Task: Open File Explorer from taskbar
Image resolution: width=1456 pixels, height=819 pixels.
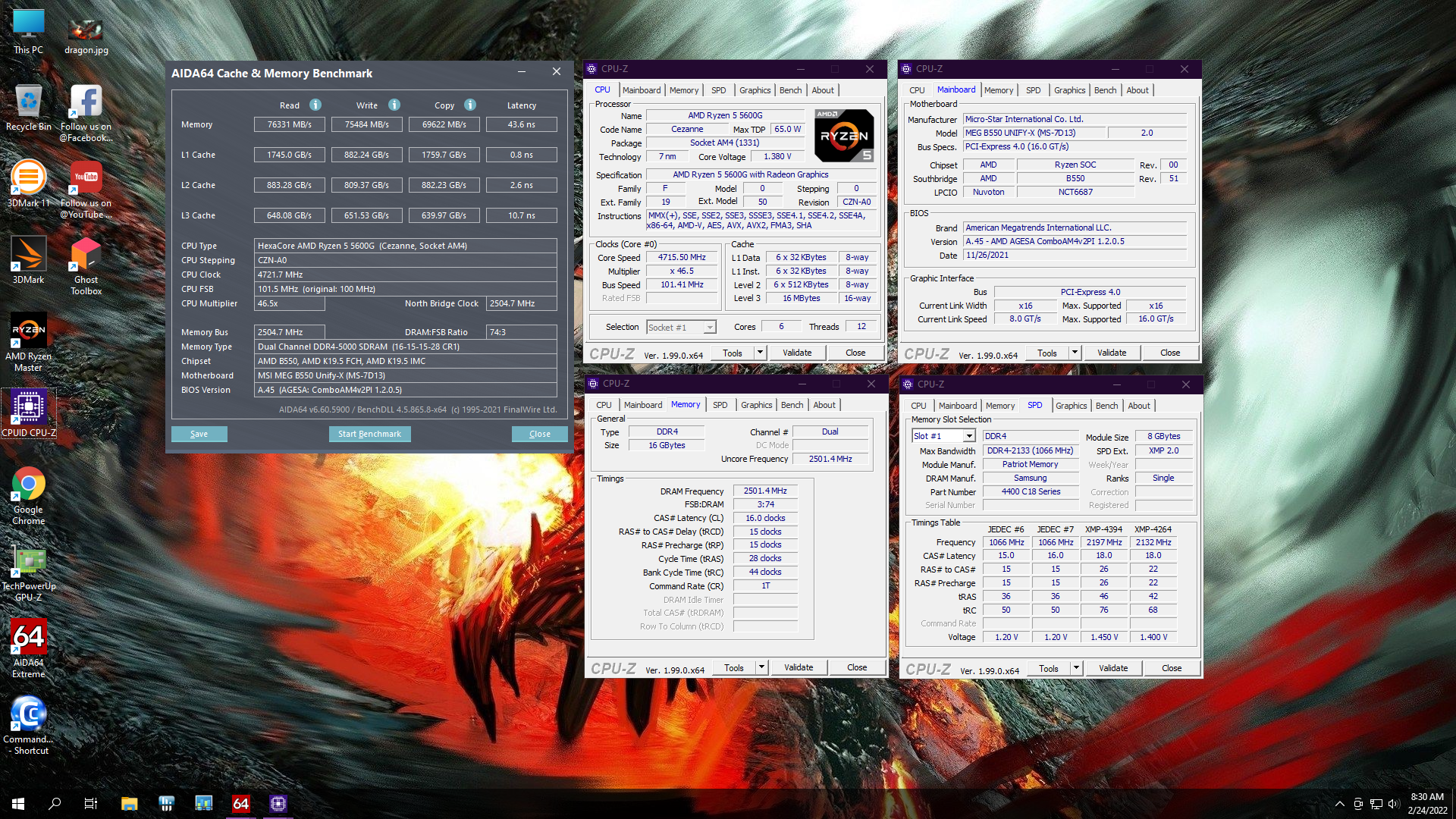Action: [129, 804]
